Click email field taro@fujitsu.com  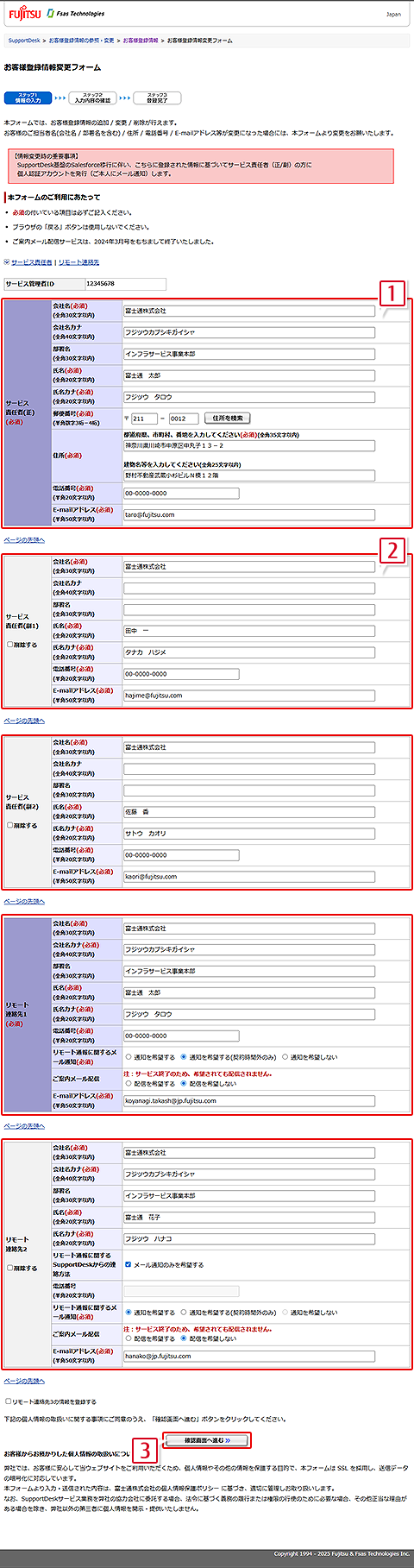coord(249,515)
